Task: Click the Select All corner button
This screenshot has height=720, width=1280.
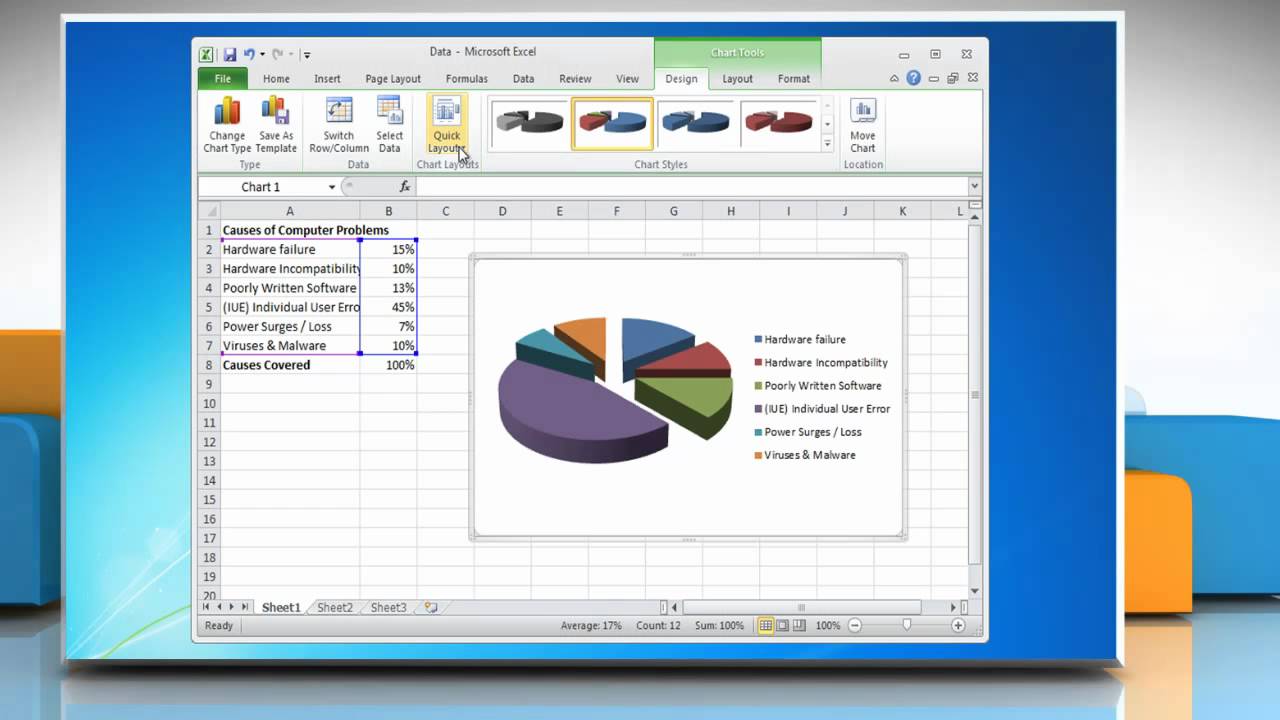Action: click(209, 211)
